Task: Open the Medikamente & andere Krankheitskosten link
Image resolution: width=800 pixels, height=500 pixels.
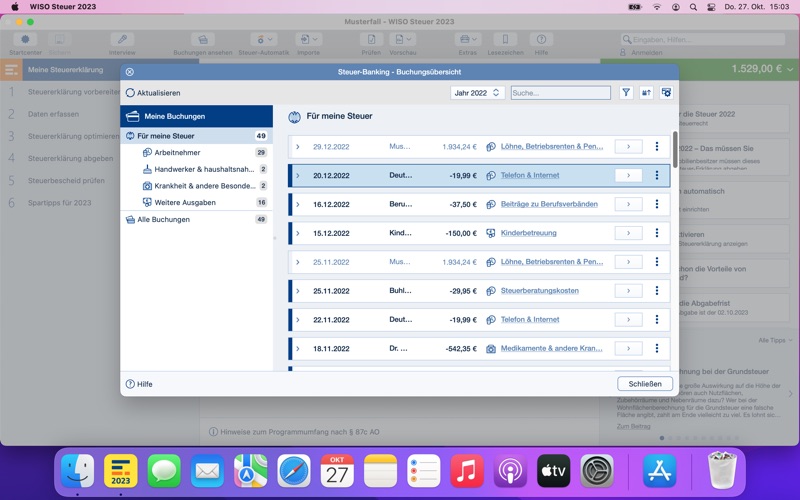Action: click(552, 348)
